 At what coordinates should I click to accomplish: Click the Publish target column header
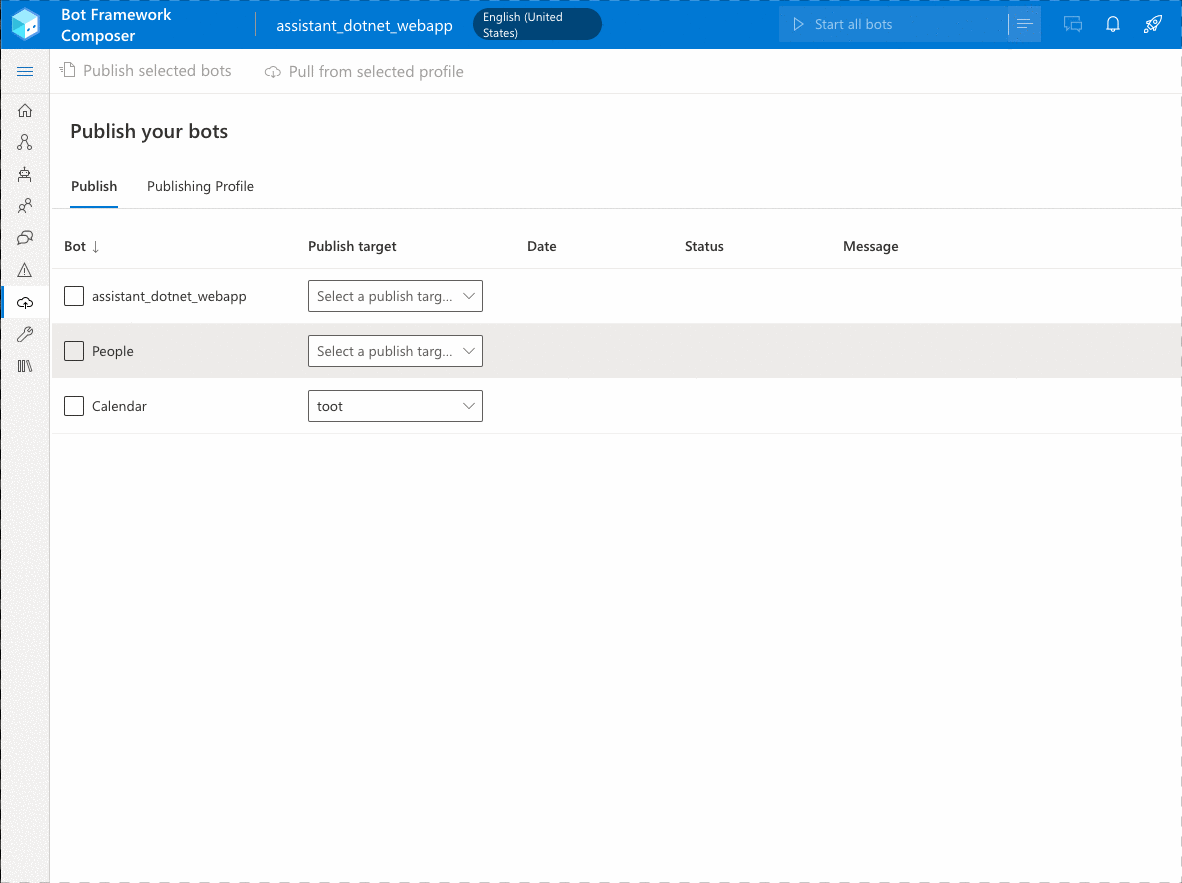(x=352, y=247)
